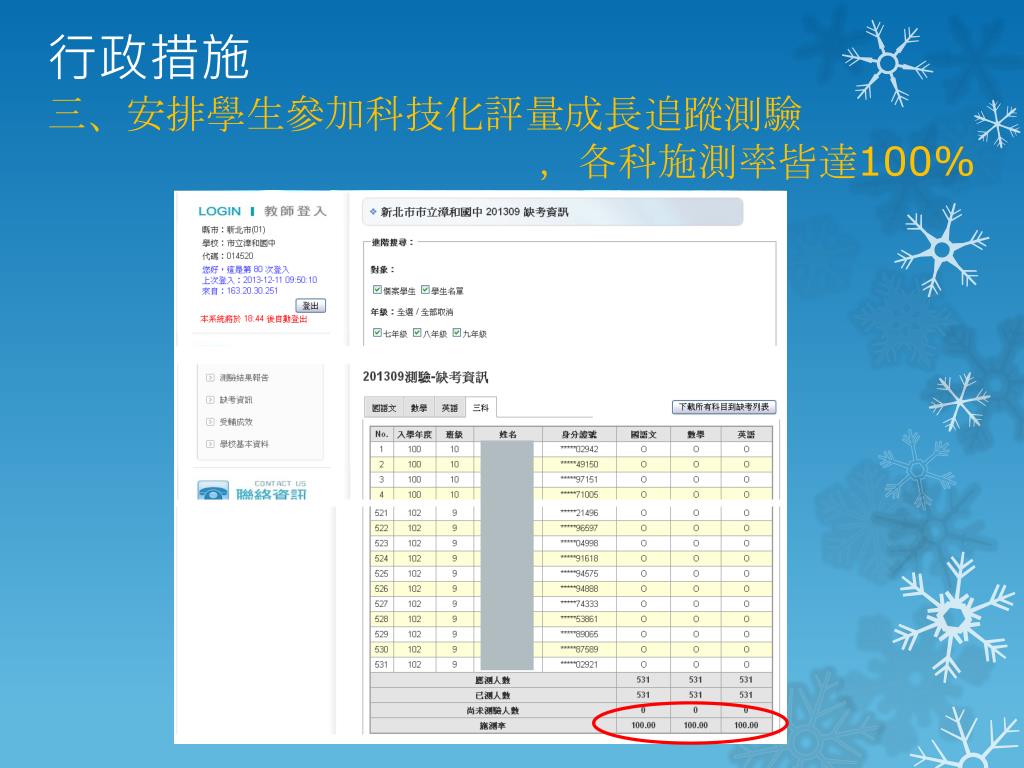
Task: Click the 應測人數 summary row label
Action: (493, 680)
